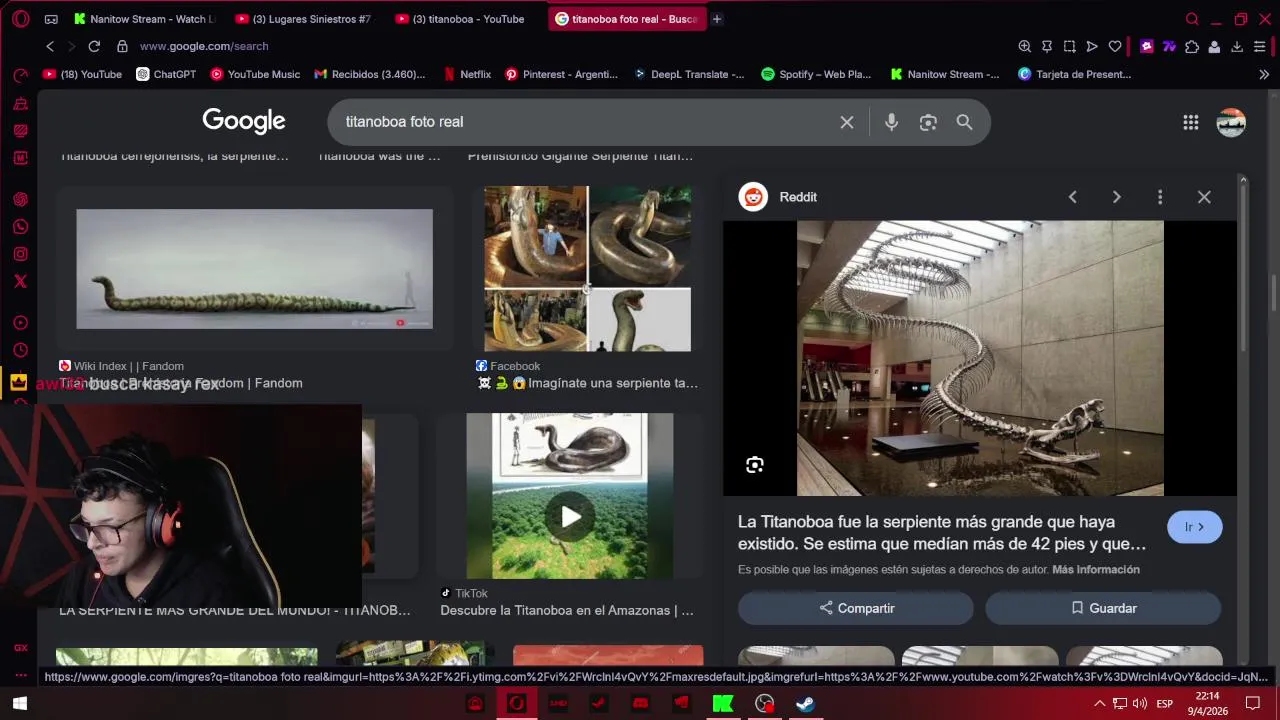Viewport: 1280px width, 720px height.
Task: Click the Guardar button
Action: click(x=1103, y=608)
